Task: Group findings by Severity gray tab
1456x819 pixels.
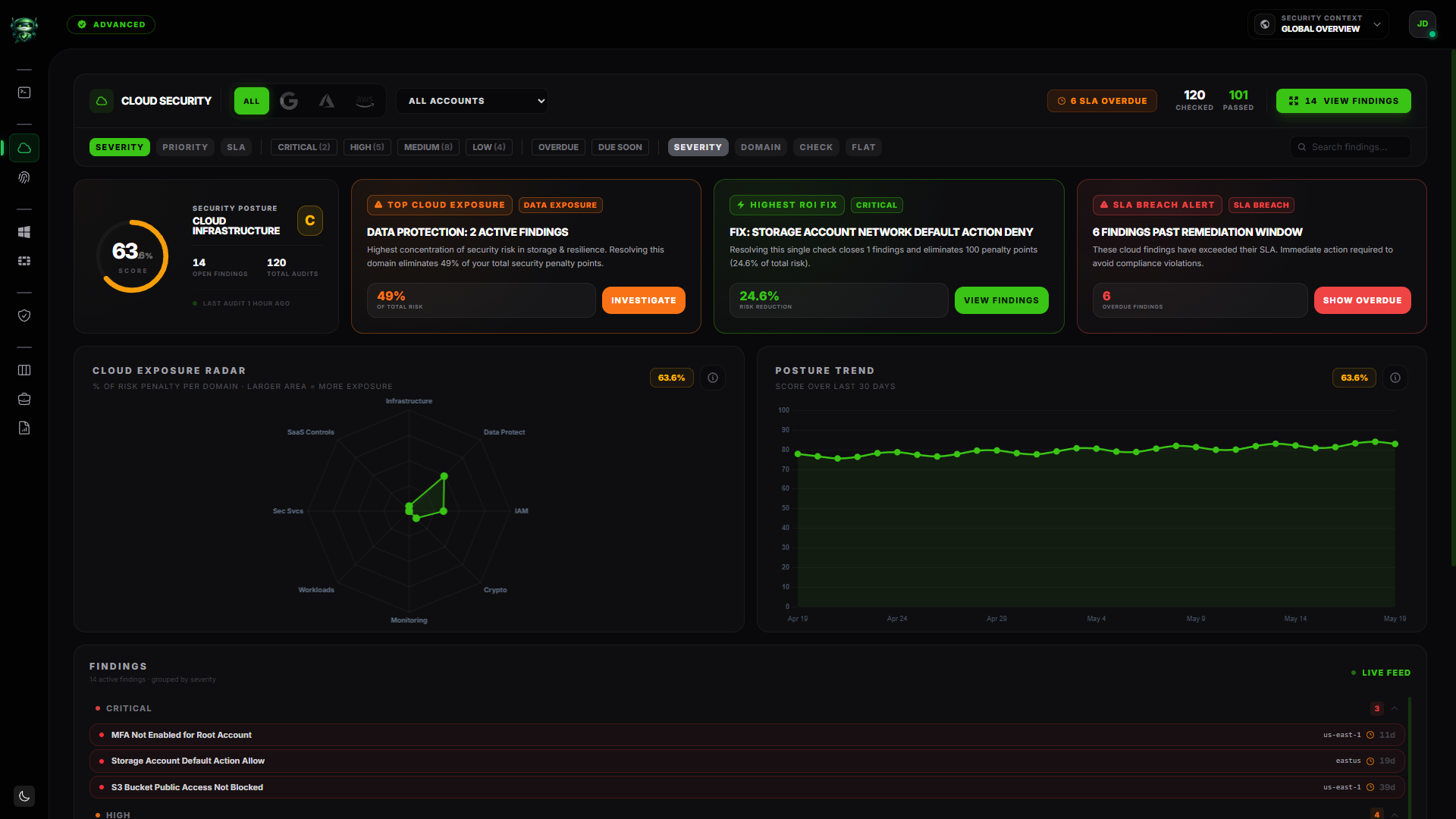Action: point(698,147)
